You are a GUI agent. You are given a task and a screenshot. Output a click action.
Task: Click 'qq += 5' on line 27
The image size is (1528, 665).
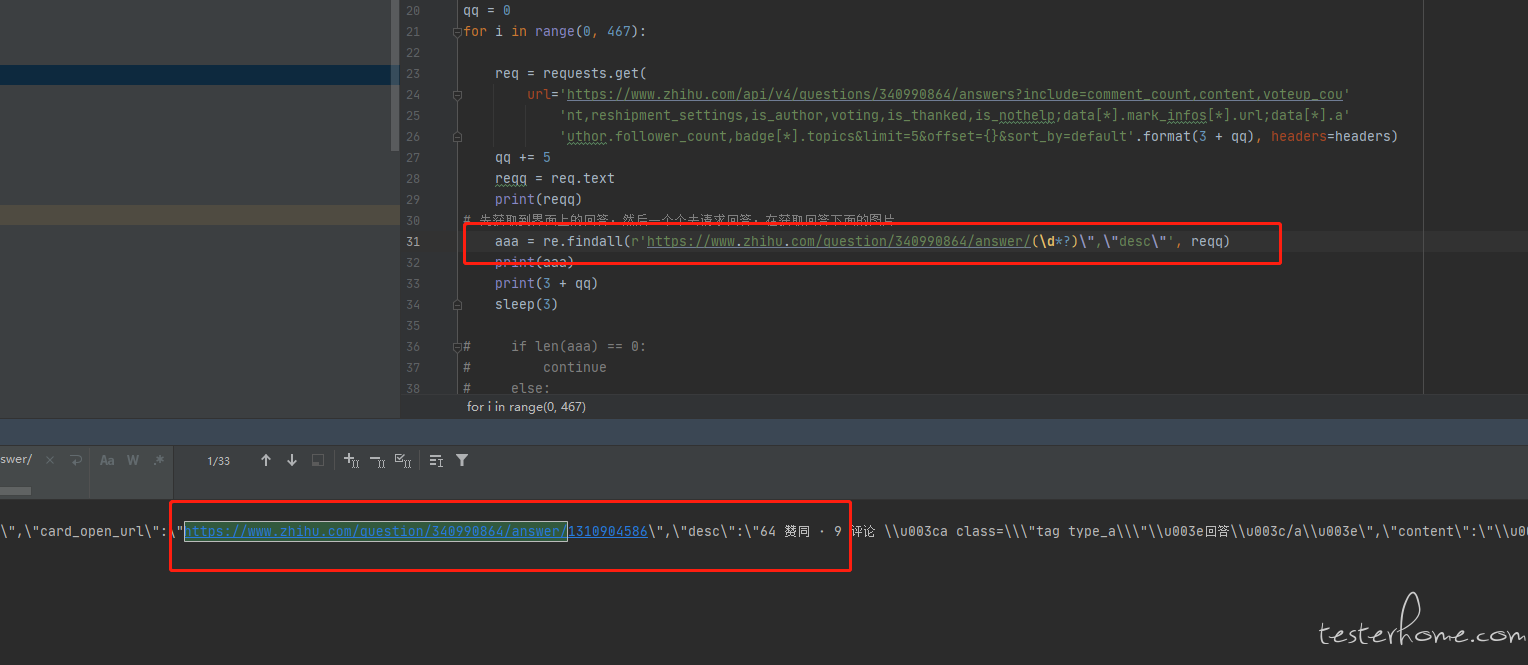(523, 158)
